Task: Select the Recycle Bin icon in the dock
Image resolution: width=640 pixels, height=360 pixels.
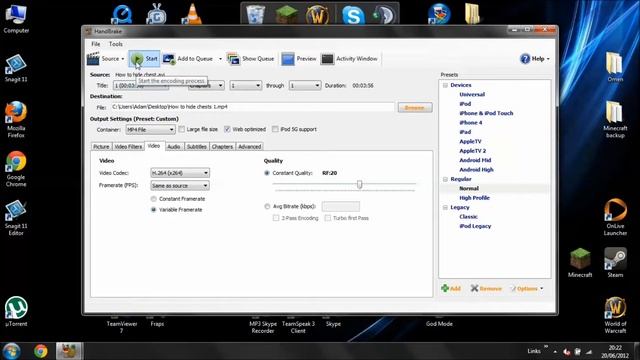Action: click(x=256, y=15)
